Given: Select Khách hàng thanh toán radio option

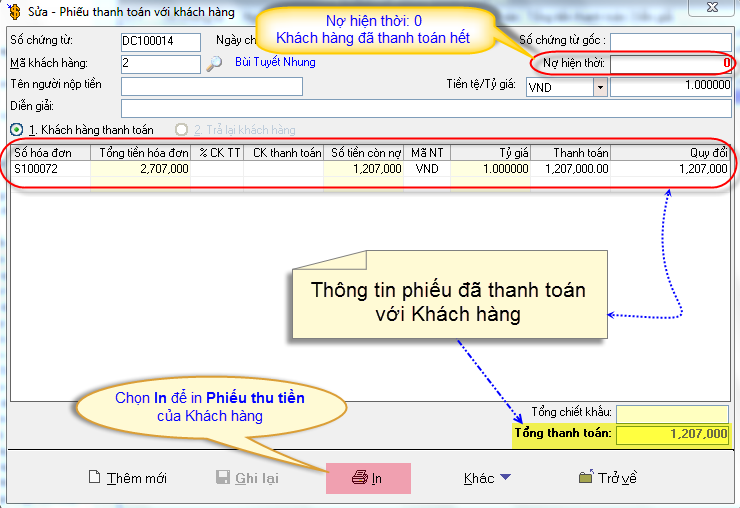Looking at the screenshot, I should coord(16,130).
